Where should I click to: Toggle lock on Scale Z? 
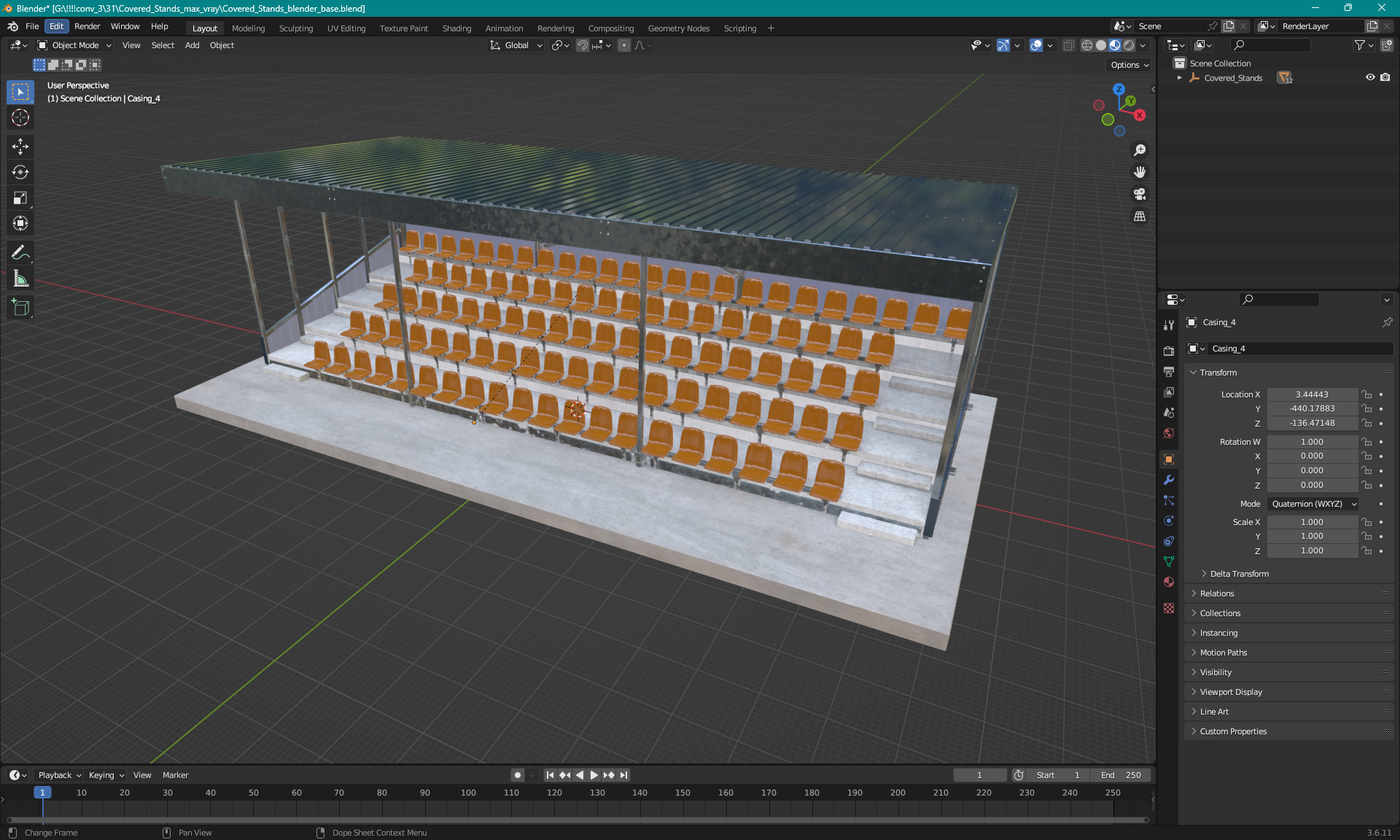coord(1367,551)
